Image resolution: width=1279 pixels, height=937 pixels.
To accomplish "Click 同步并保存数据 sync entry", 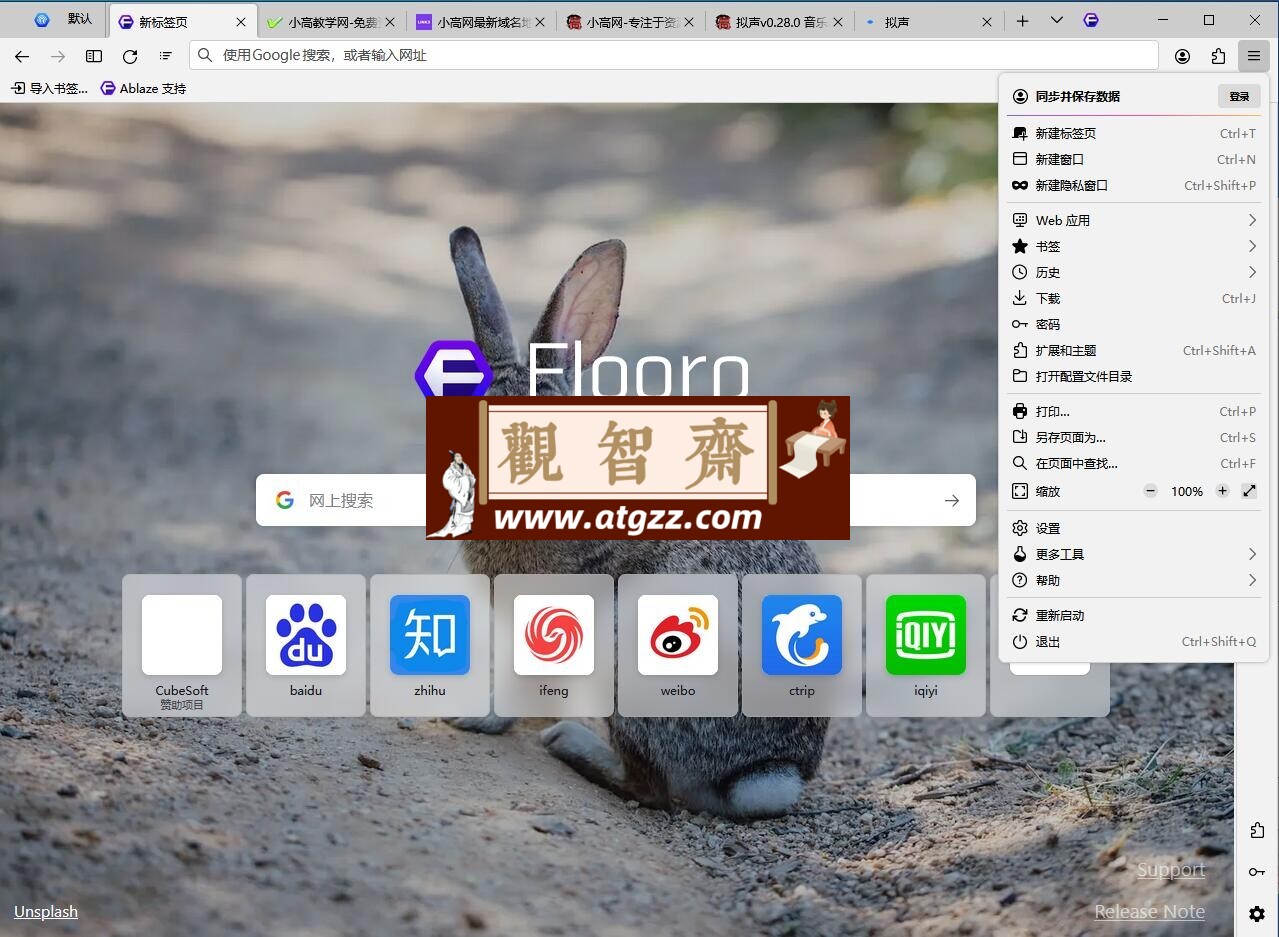I will pyautogui.click(x=1077, y=97).
